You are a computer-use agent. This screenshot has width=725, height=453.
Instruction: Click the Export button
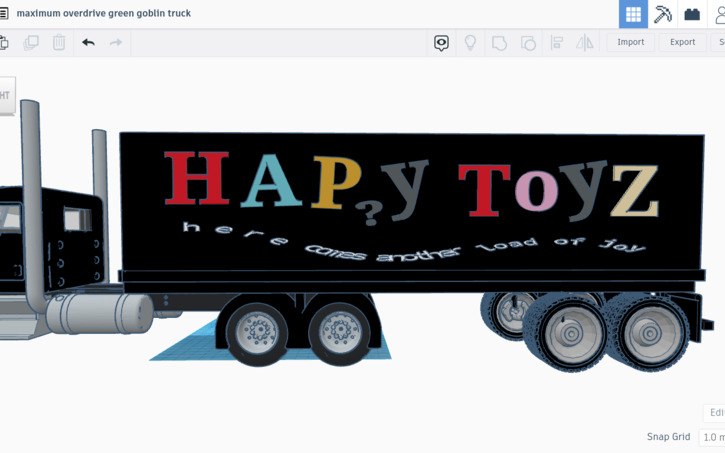[x=682, y=42]
